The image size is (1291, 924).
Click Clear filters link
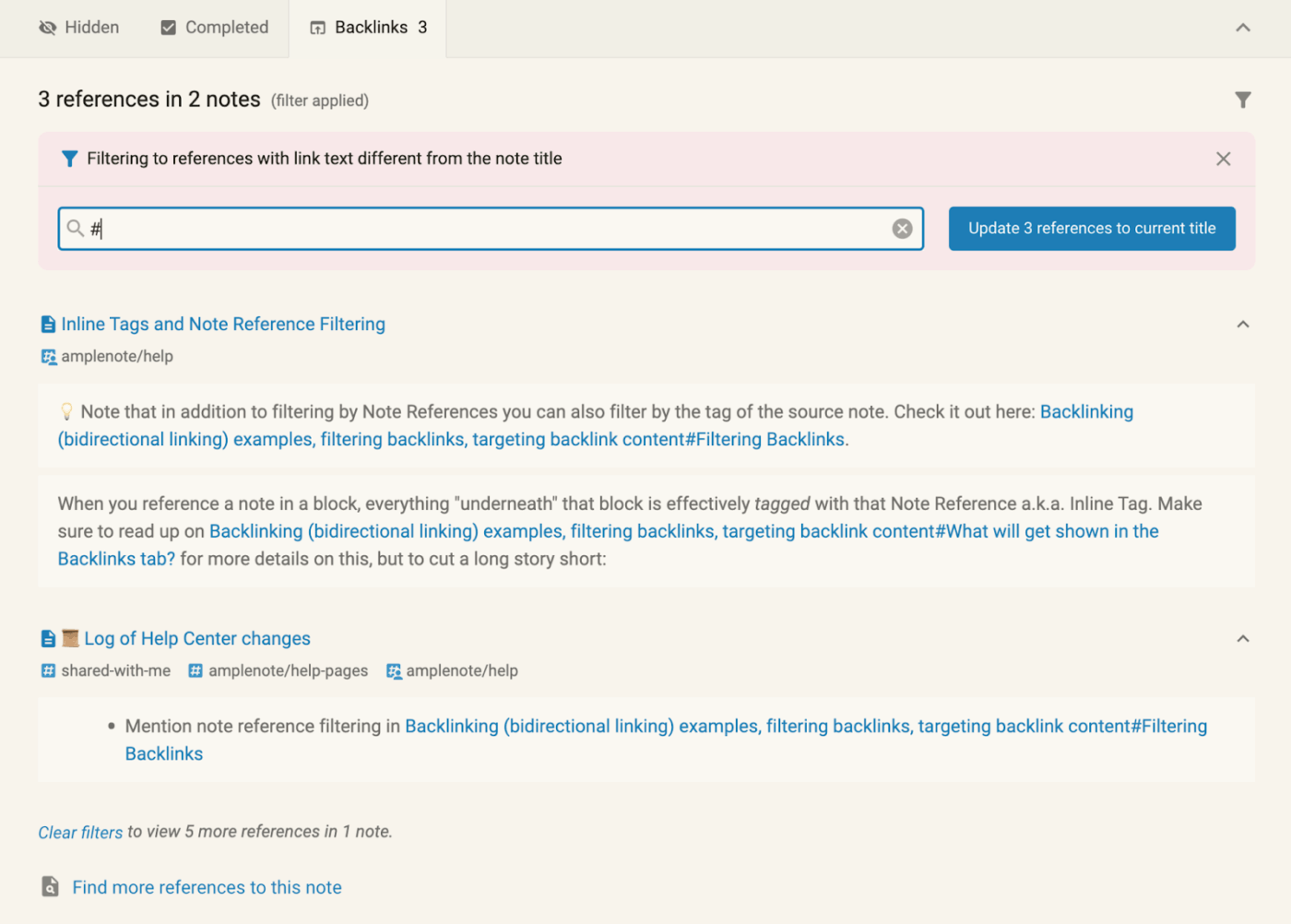coord(80,833)
